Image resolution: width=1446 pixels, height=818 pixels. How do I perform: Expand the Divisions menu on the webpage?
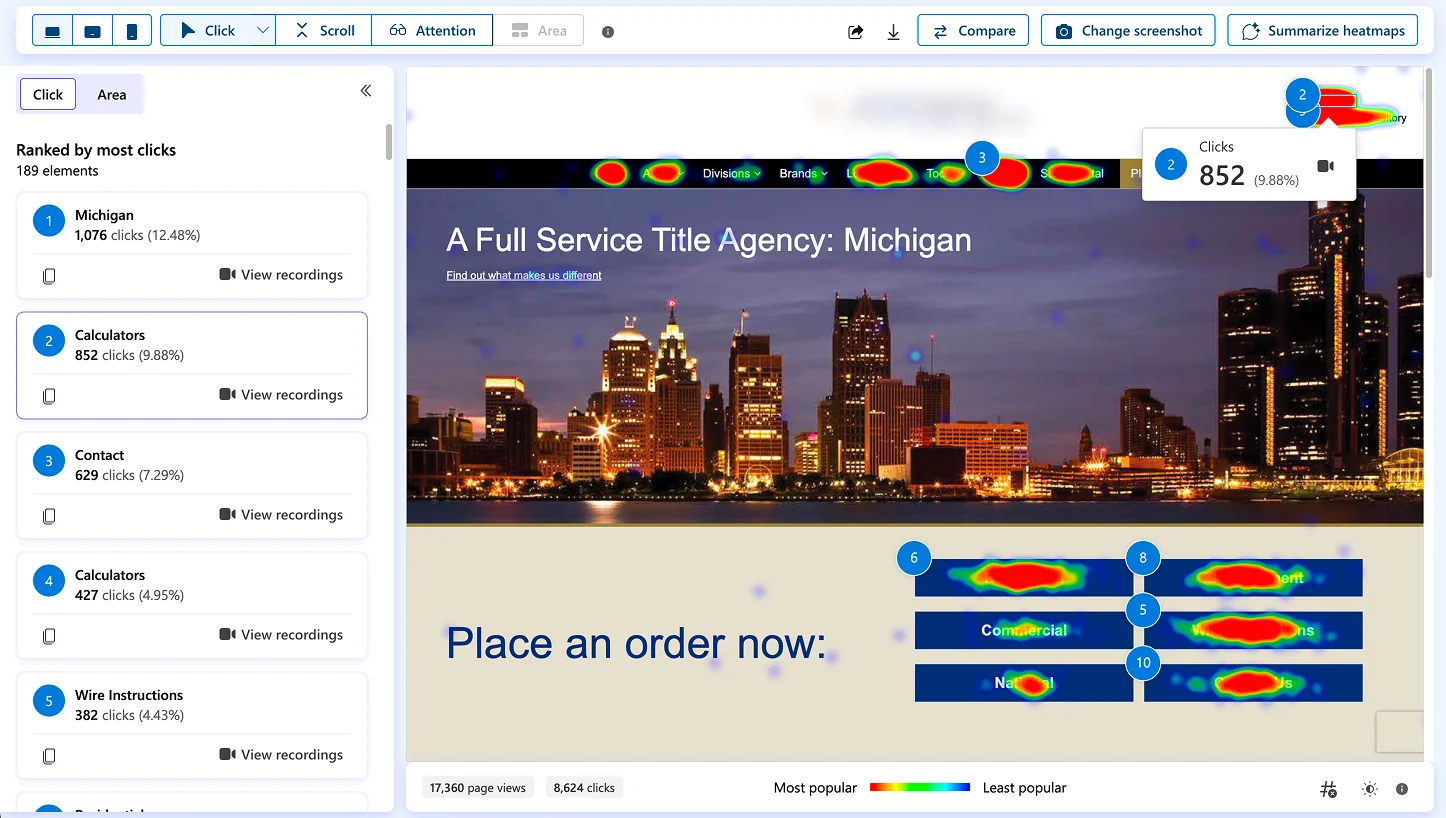[x=731, y=173]
